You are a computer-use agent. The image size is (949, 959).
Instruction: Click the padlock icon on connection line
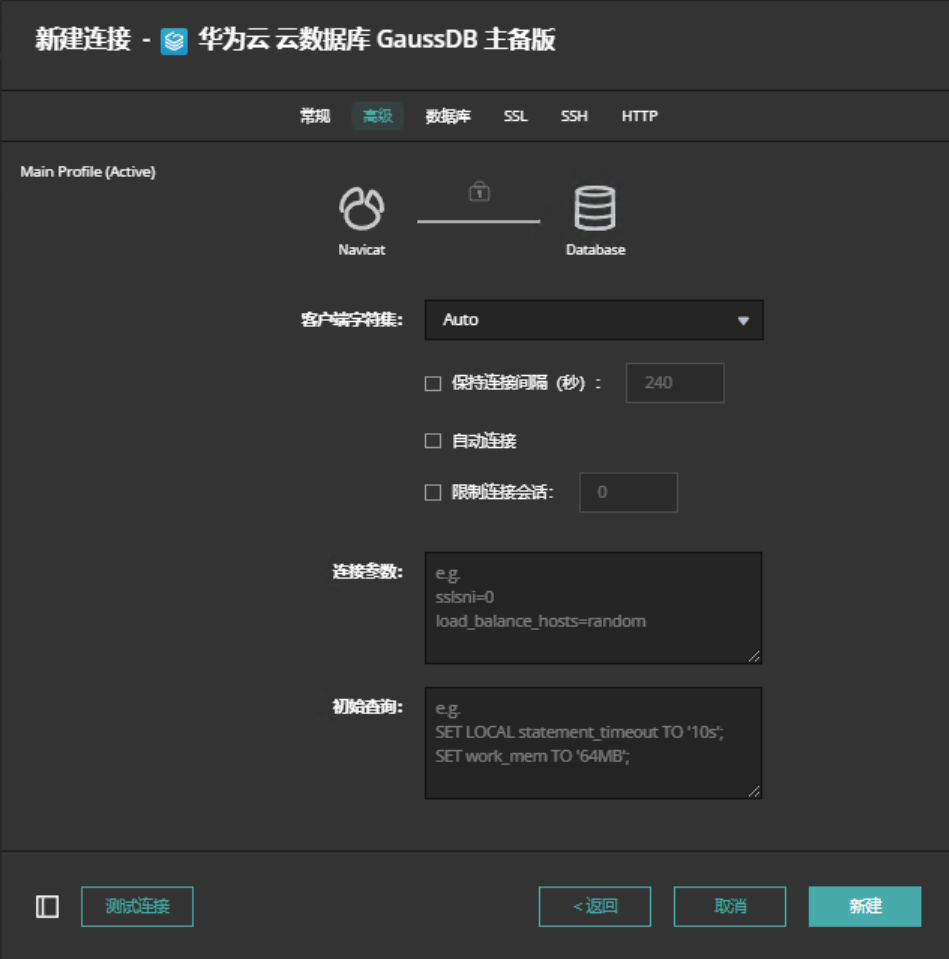[x=479, y=191]
